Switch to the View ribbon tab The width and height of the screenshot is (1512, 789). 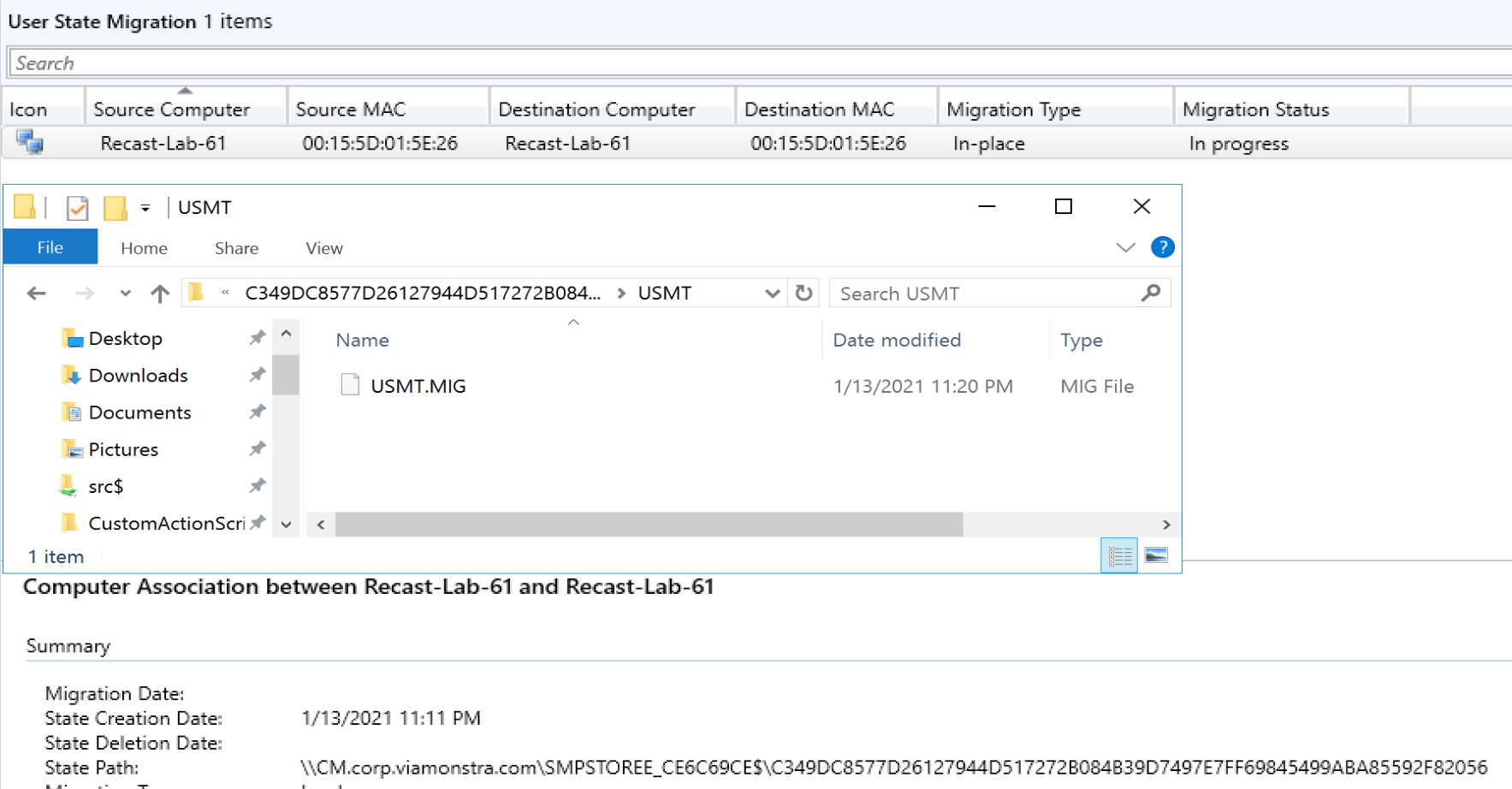click(324, 248)
